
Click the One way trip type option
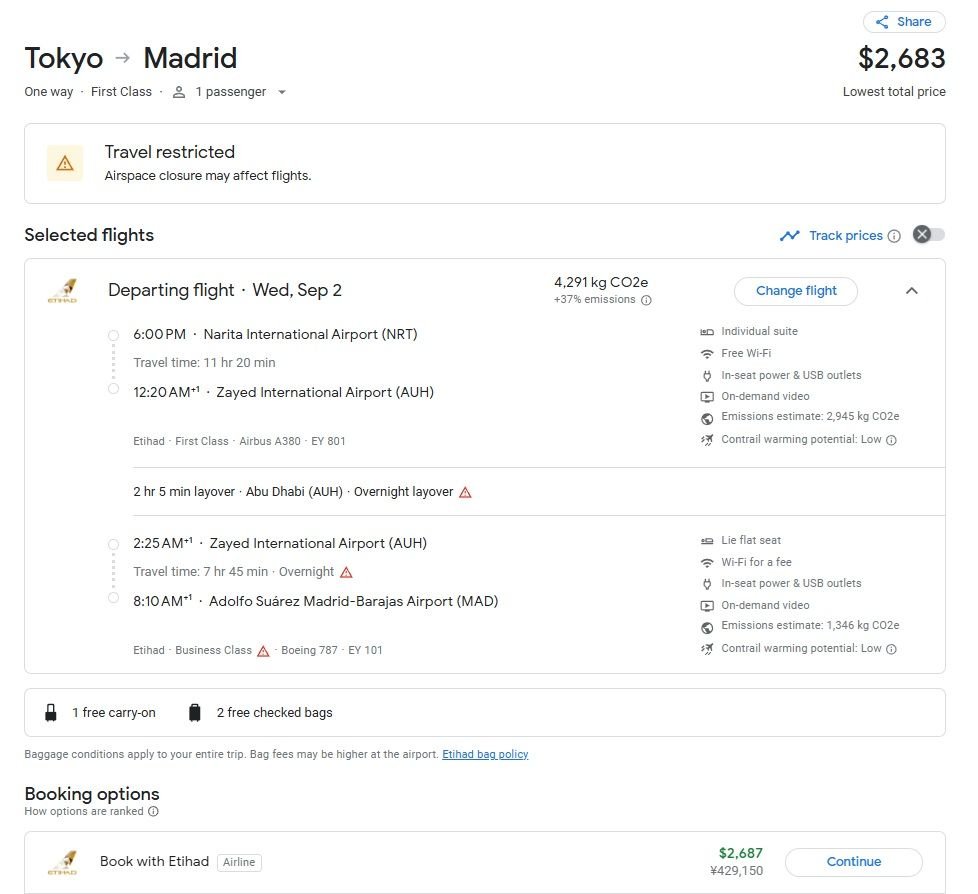[48, 92]
